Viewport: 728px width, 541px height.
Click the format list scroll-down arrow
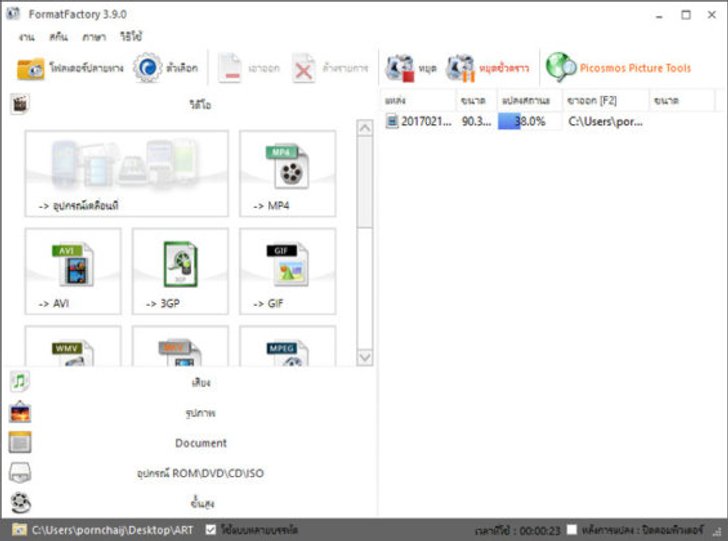click(365, 358)
